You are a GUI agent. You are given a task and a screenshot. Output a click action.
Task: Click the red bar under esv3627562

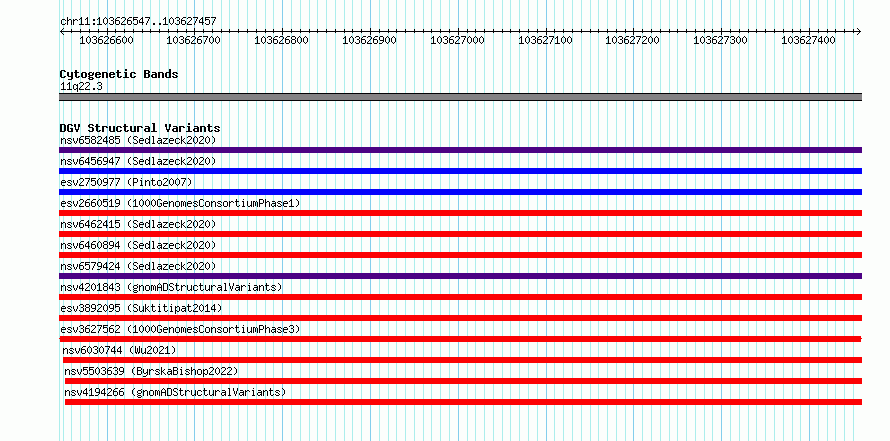point(460,339)
